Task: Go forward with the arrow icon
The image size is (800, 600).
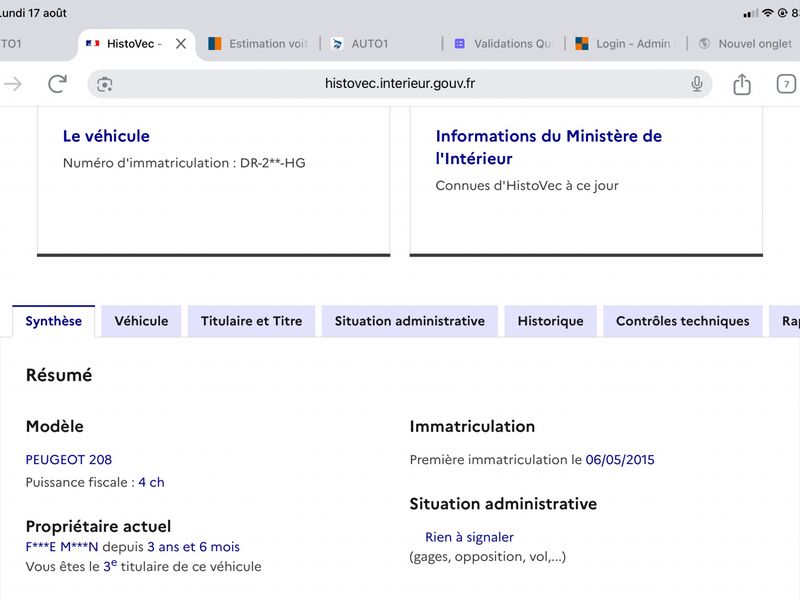Action: coord(13,84)
